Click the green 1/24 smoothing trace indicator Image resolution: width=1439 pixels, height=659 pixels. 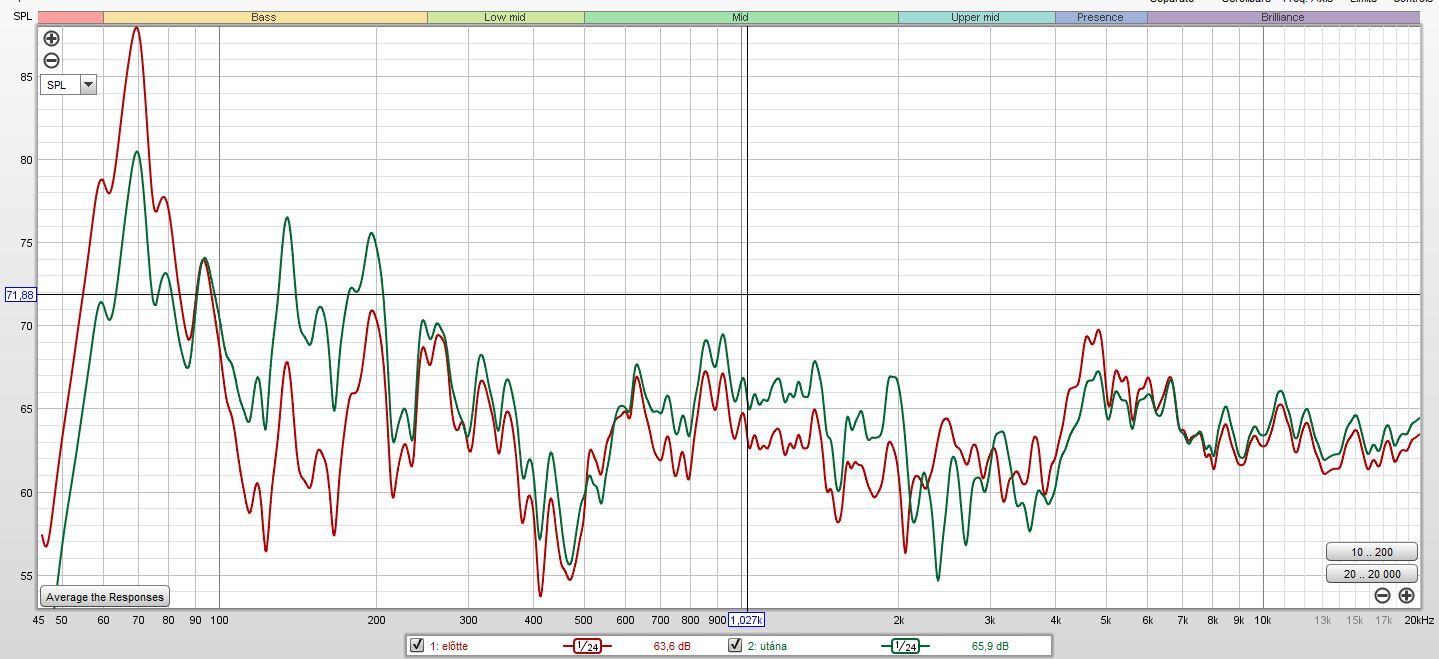click(x=904, y=646)
